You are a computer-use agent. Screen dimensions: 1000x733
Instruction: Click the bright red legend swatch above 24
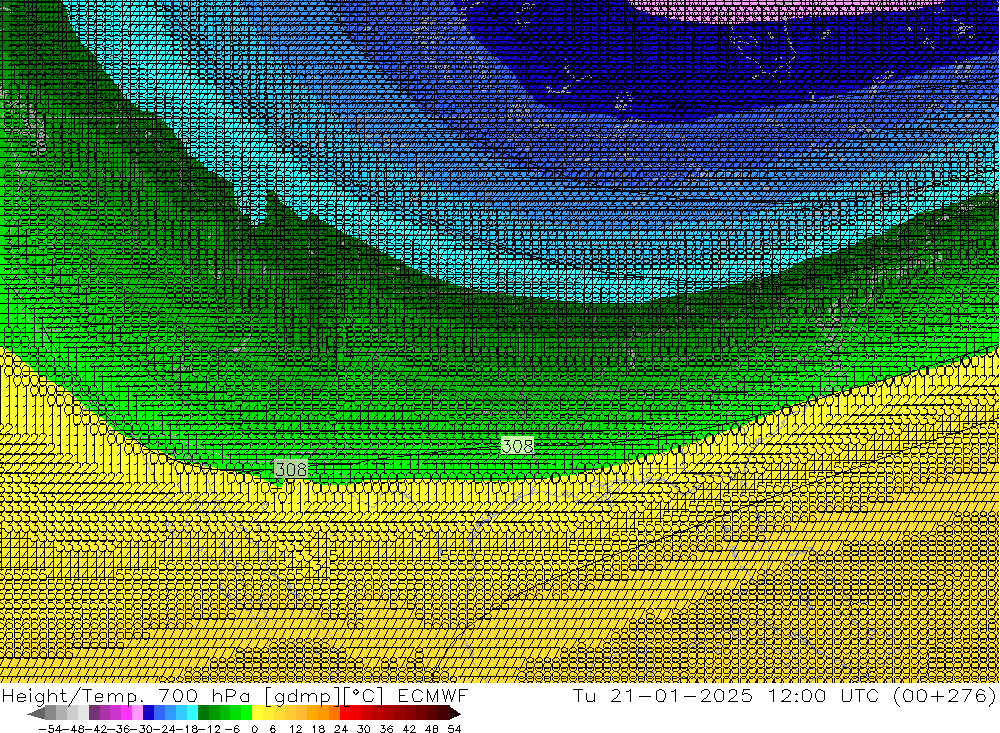click(345, 713)
